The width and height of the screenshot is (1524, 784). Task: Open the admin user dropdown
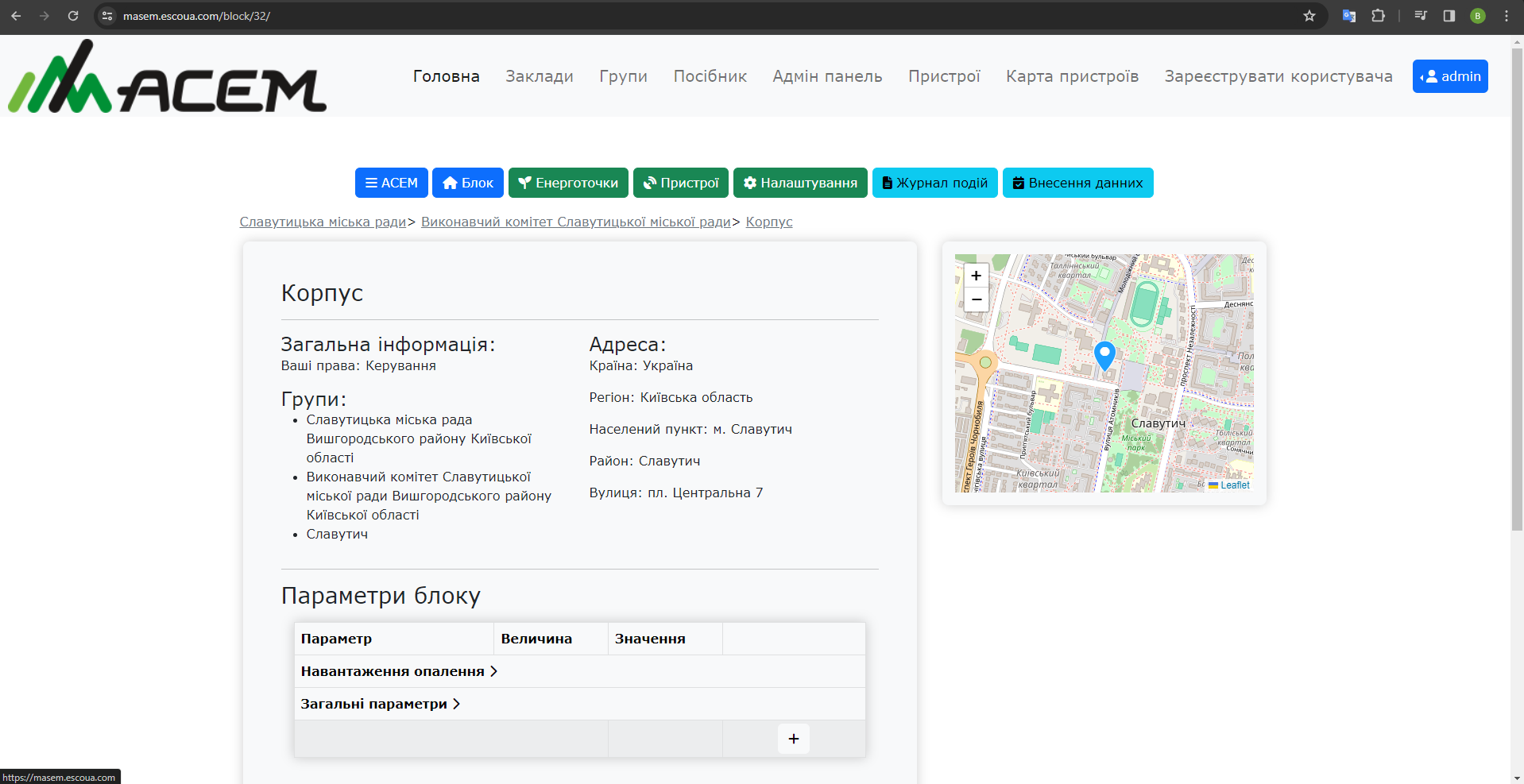(1449, 76)
